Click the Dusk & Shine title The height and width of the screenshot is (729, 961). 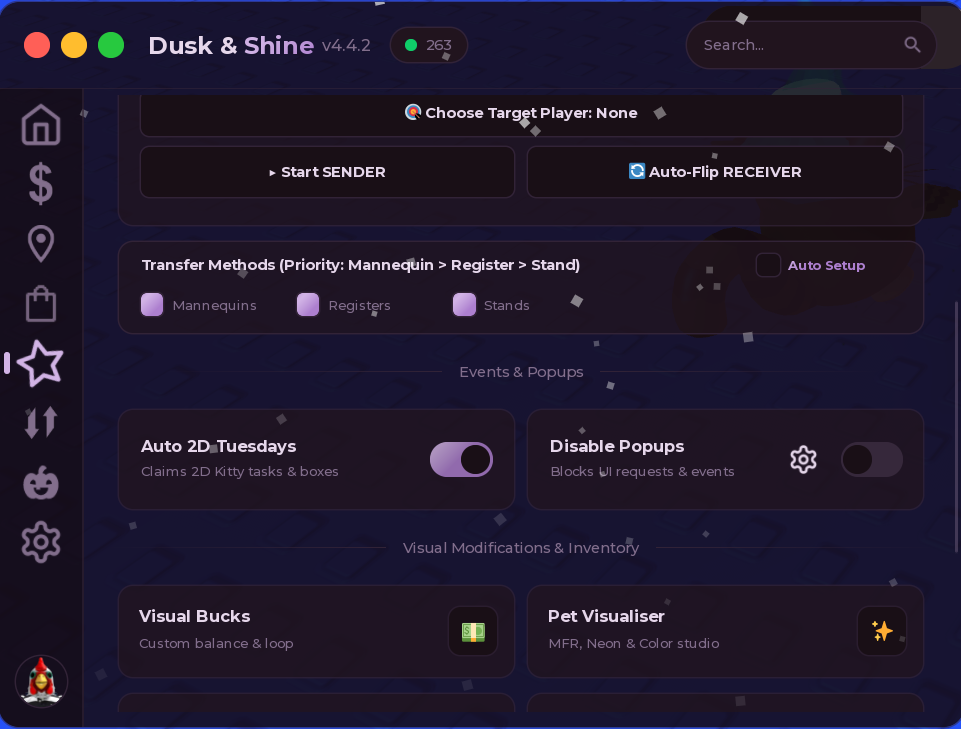[231, 45]
